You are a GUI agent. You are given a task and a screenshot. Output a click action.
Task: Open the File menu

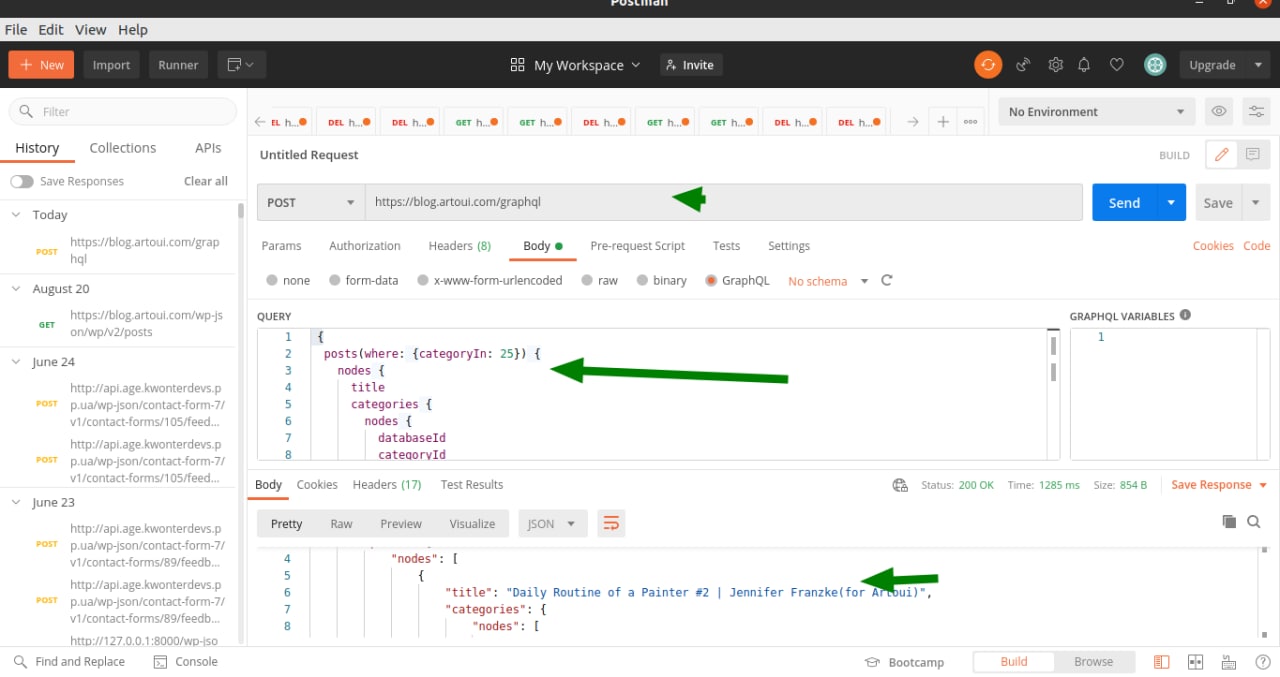click(x=16, y=30)
